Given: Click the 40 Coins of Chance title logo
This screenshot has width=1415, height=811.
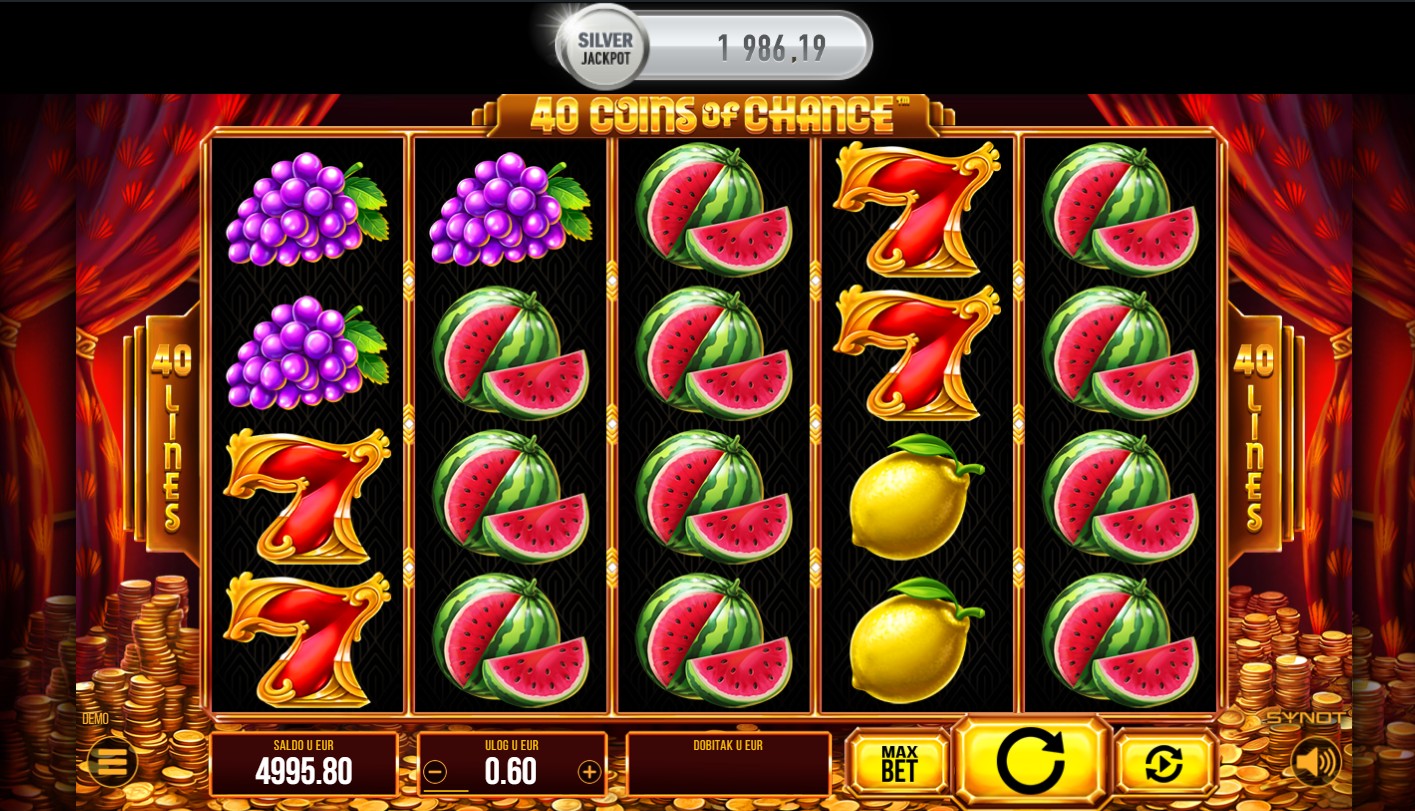Looking at the screenshot, I should pos(712,115).
